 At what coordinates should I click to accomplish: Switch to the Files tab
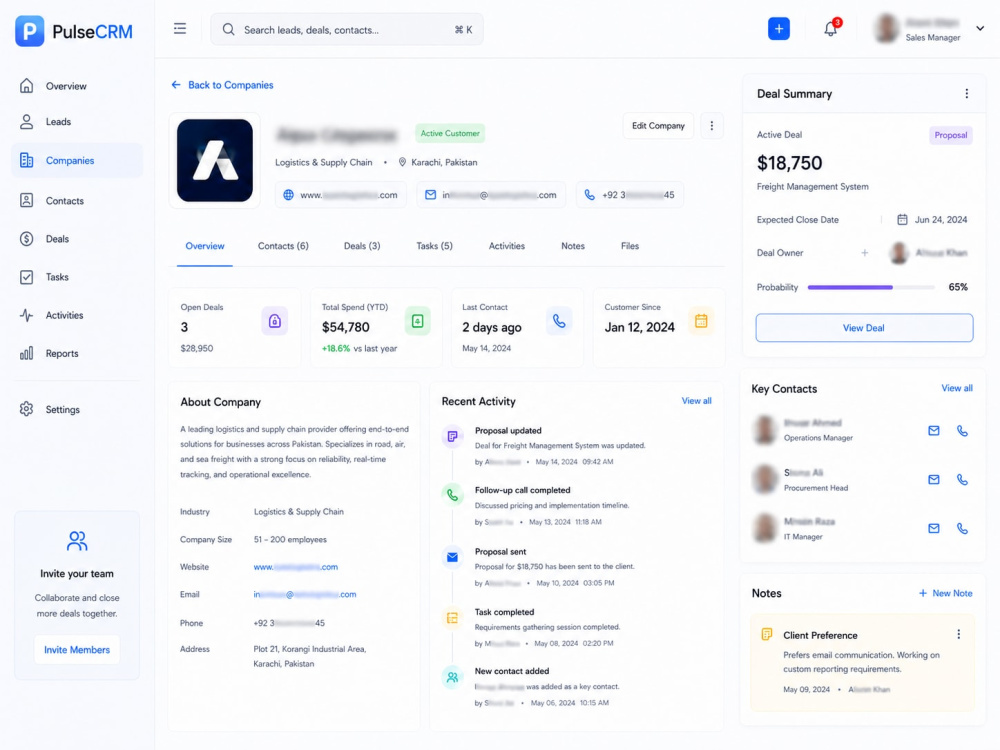629,246
